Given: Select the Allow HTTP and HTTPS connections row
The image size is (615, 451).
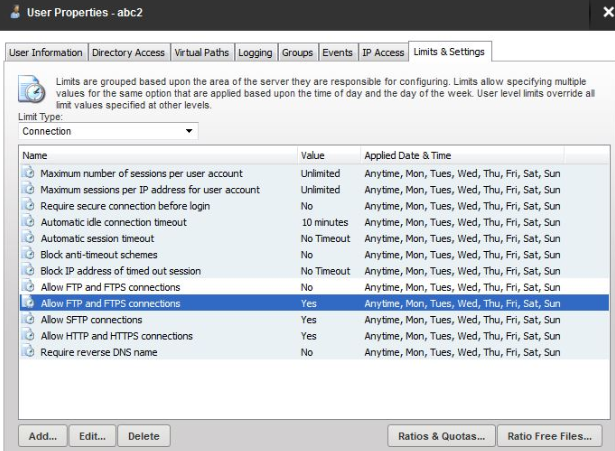Looking at the screenshot, I should click(x=314, y=336).
